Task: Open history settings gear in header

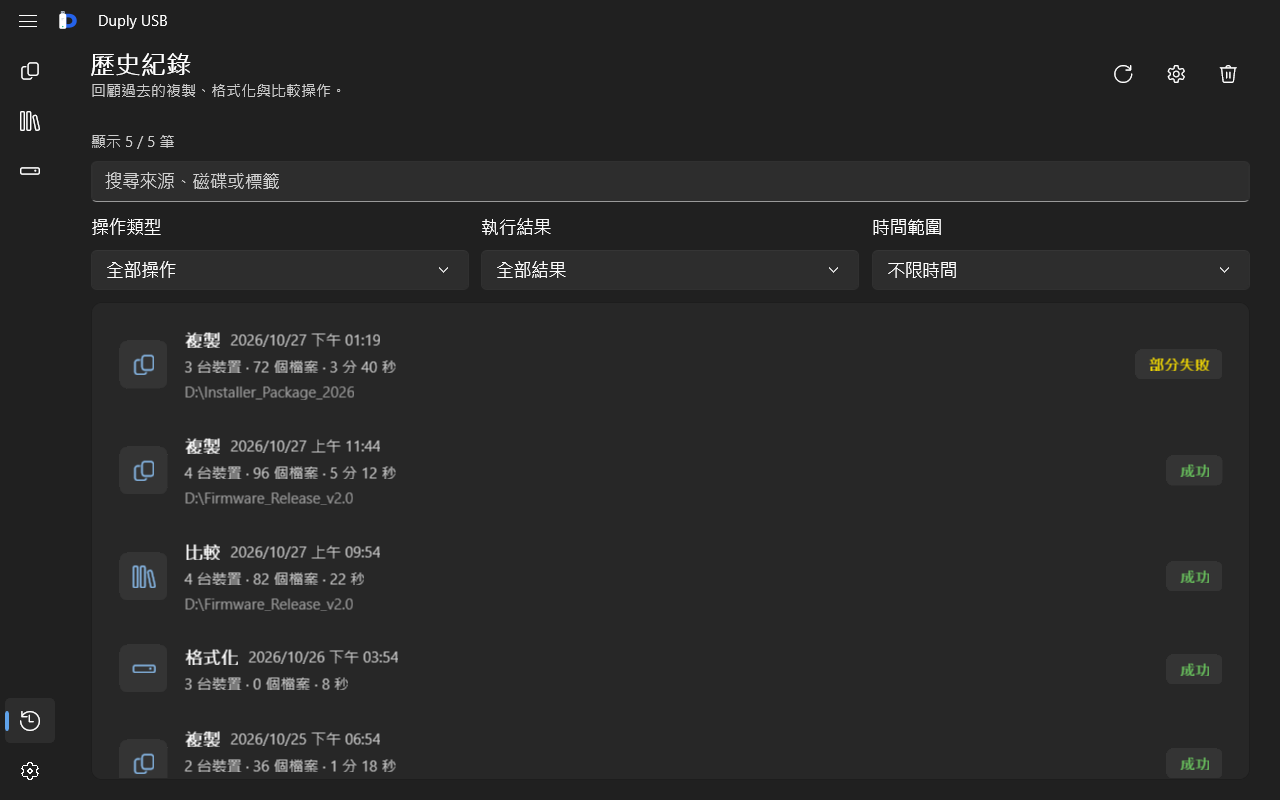Action: pyautogui.click(x=1176, y=74)
